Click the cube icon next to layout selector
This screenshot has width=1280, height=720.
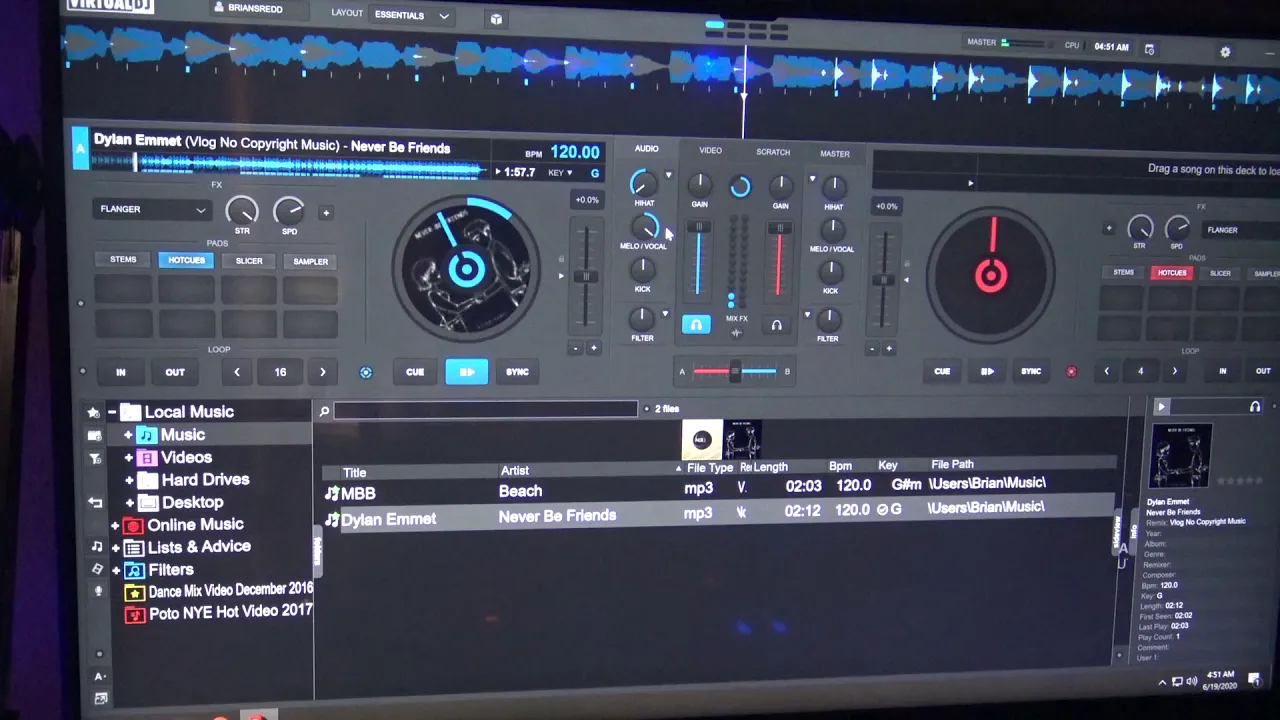[496, 18]
